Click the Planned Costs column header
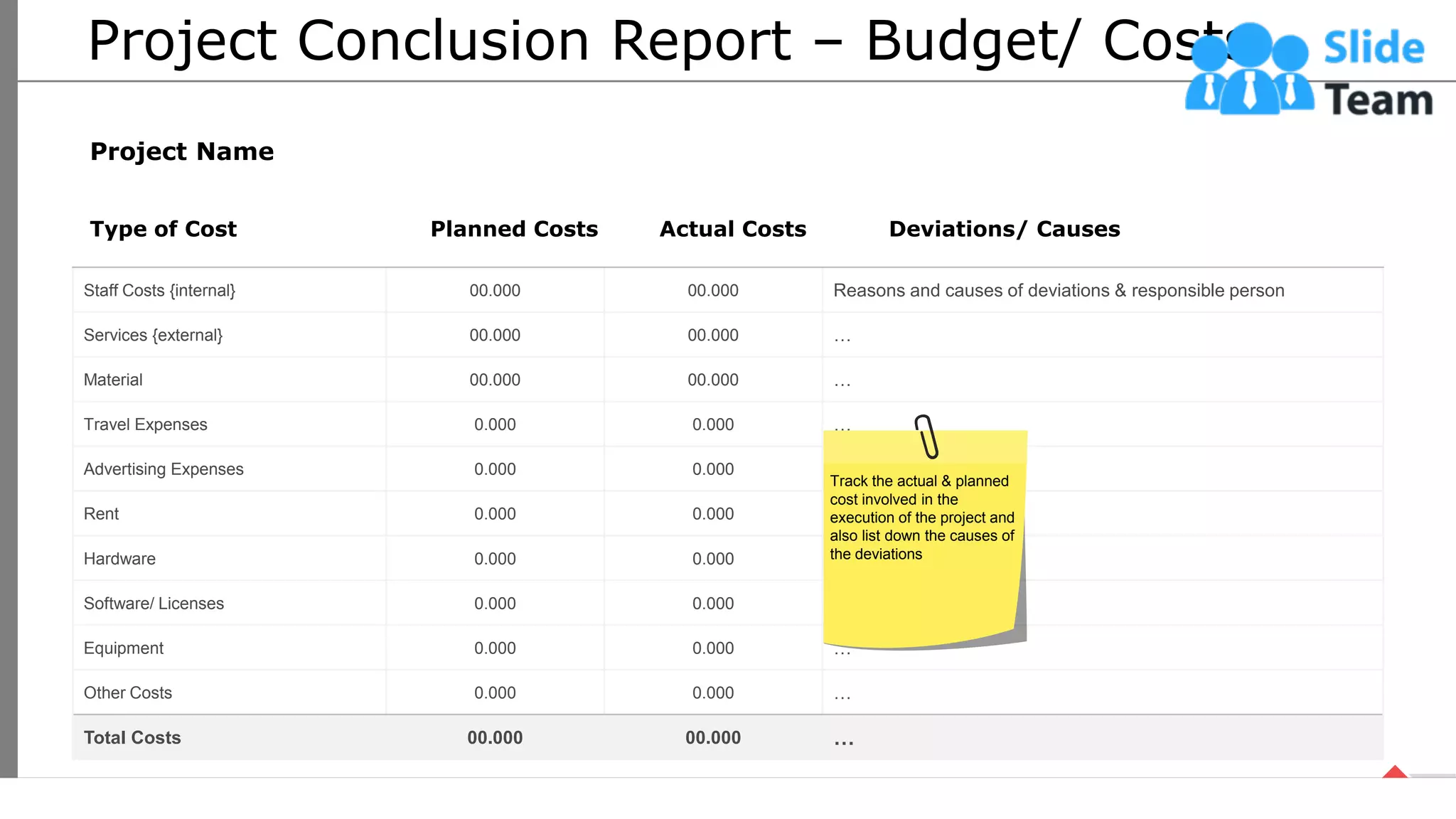Viewport: 1456px width, 819px height. pos(514,229)
